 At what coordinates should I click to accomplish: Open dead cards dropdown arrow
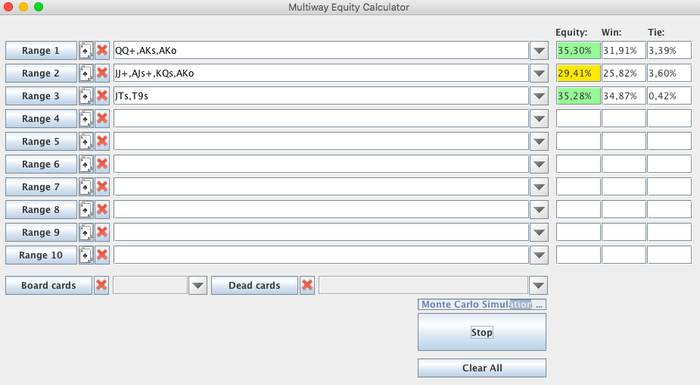[x=538, y=285]
